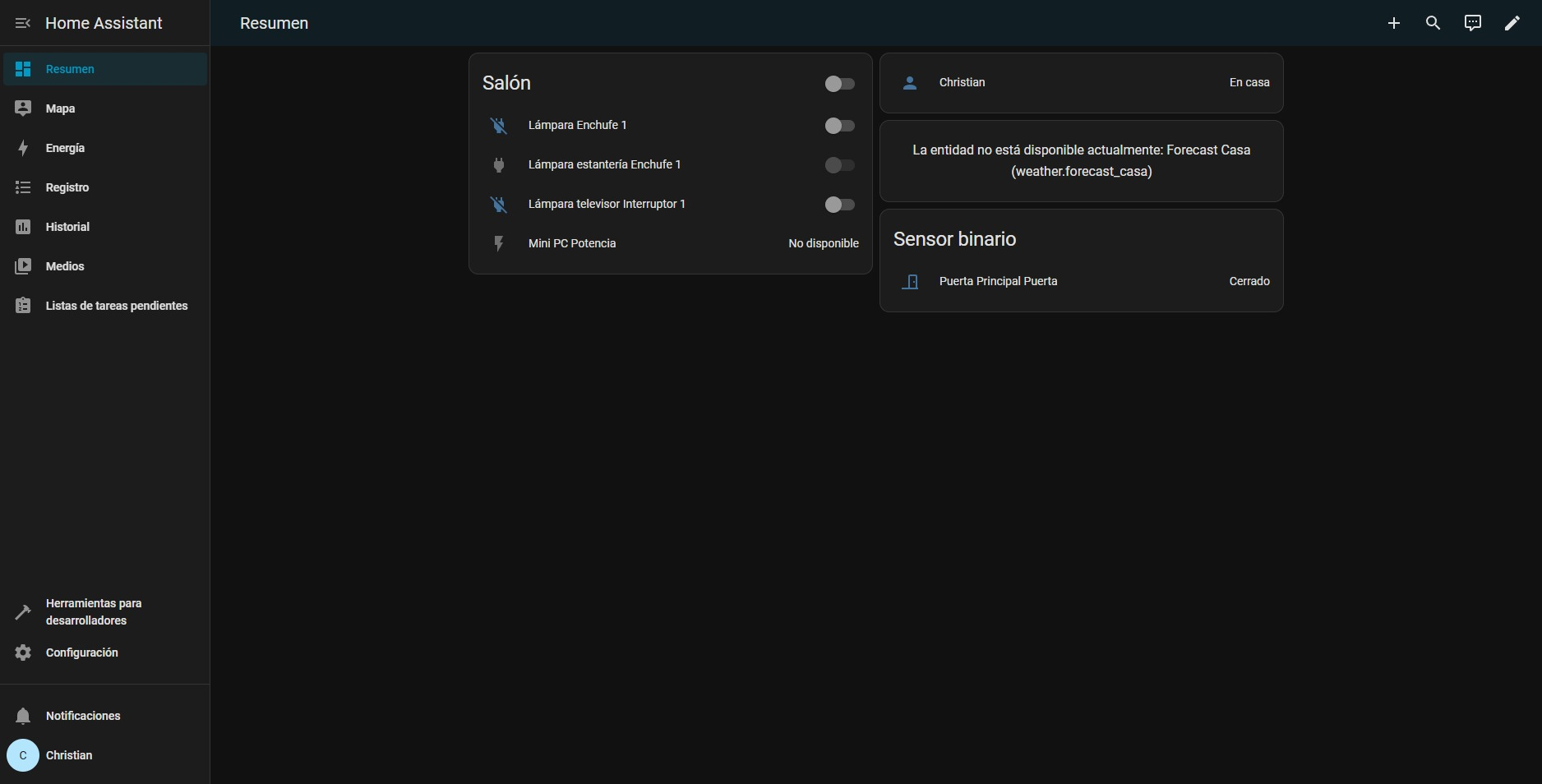
Task: Edit the dashboard with the pencil icon
Action: (x=1512, y=23)
